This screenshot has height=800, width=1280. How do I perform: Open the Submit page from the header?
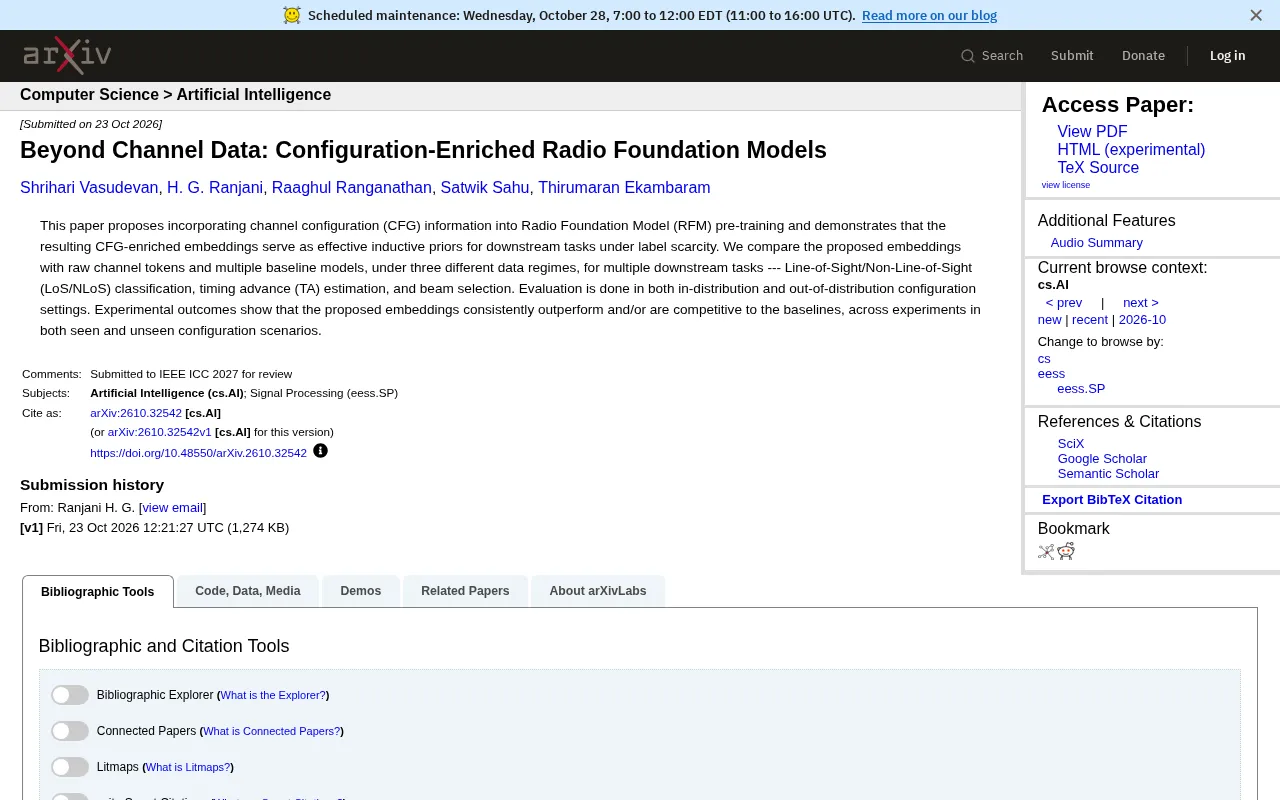[1072, 56]
